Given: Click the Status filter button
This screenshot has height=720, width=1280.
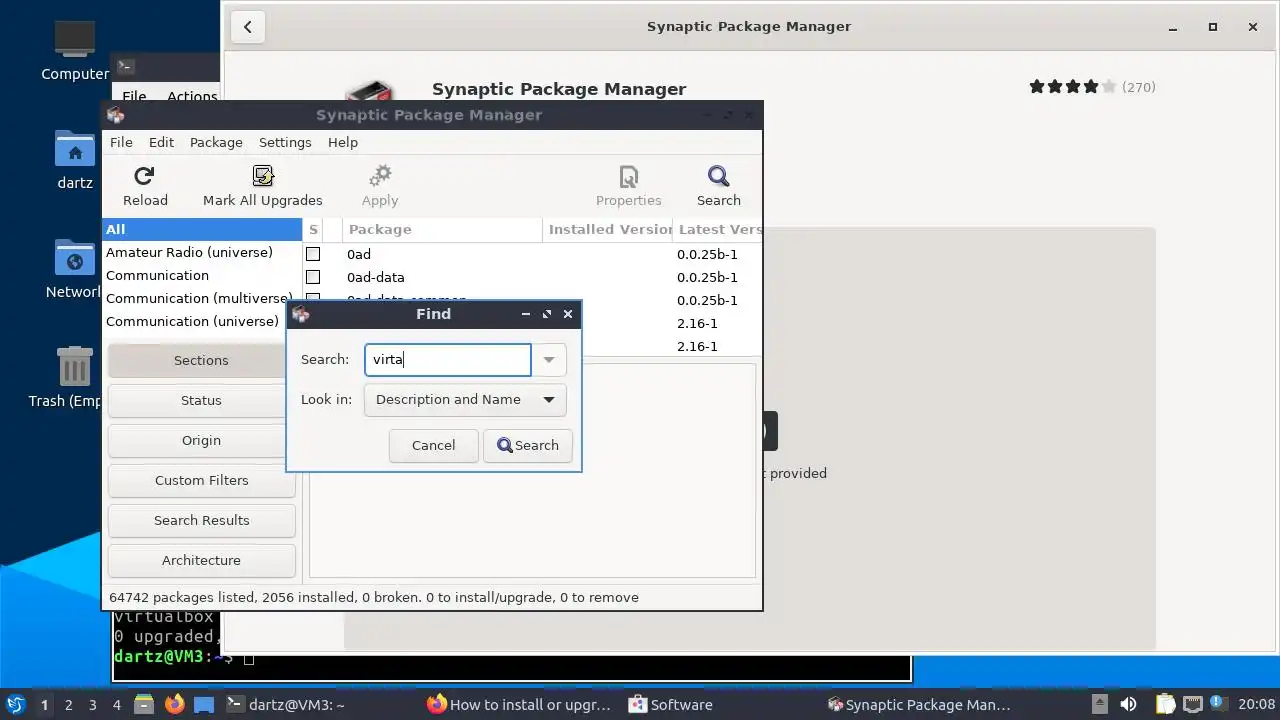Looking at the screenshot, I should click(x=201, y=400).
